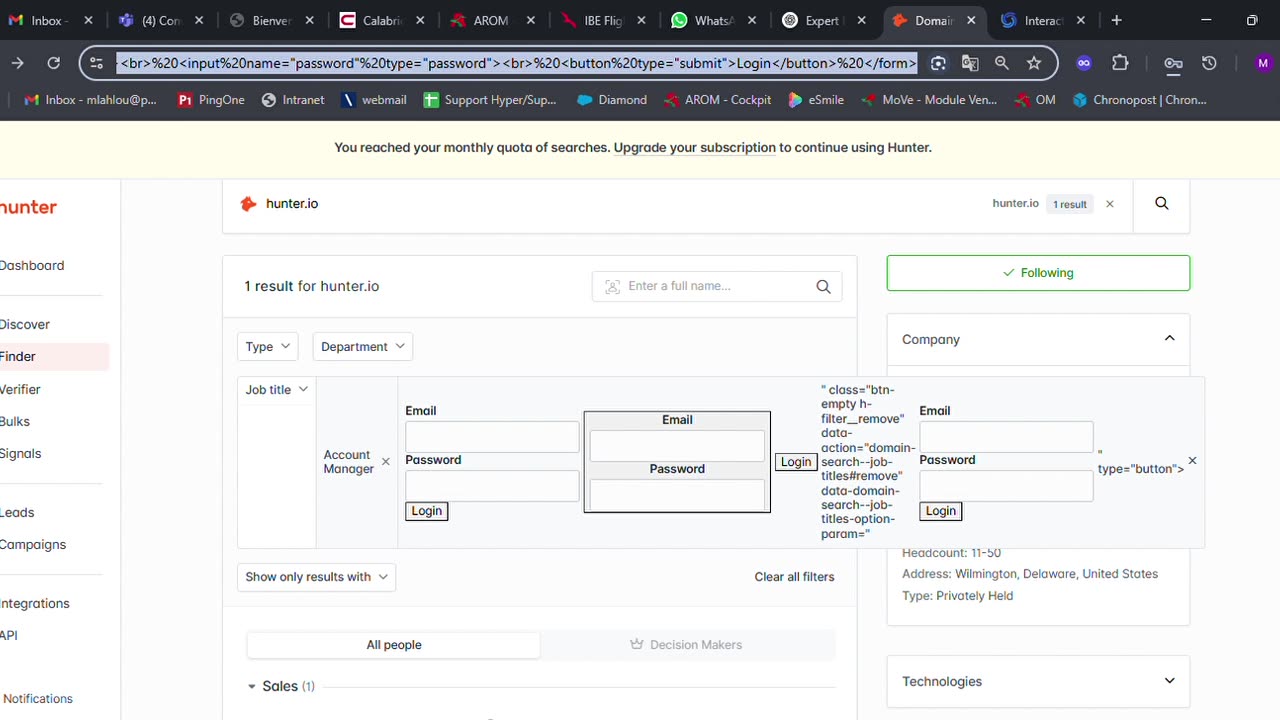This screenshot has height=720, width=1280.
Task: Click the Login button before type="button"> text
Action: coord(940,511)
